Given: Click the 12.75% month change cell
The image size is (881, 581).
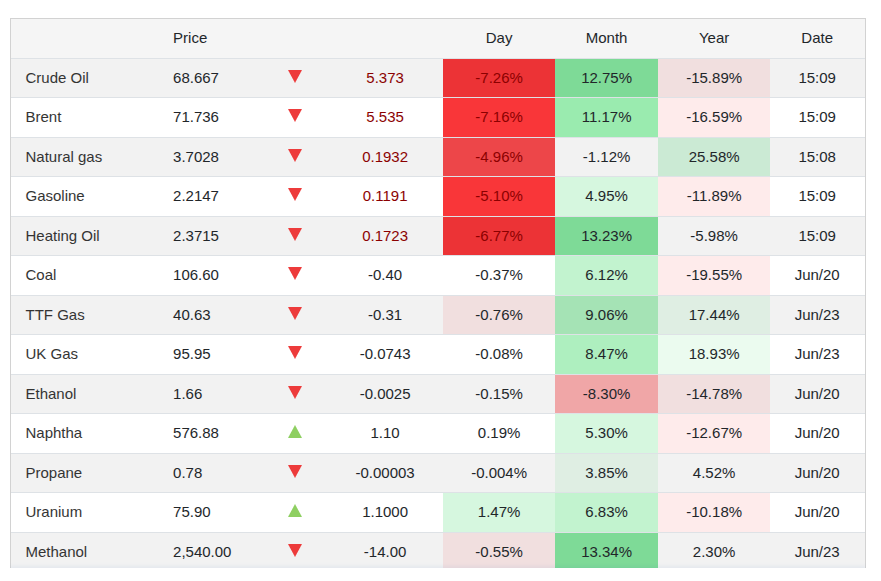Looking at the screenshot, I should coord(606,78).
